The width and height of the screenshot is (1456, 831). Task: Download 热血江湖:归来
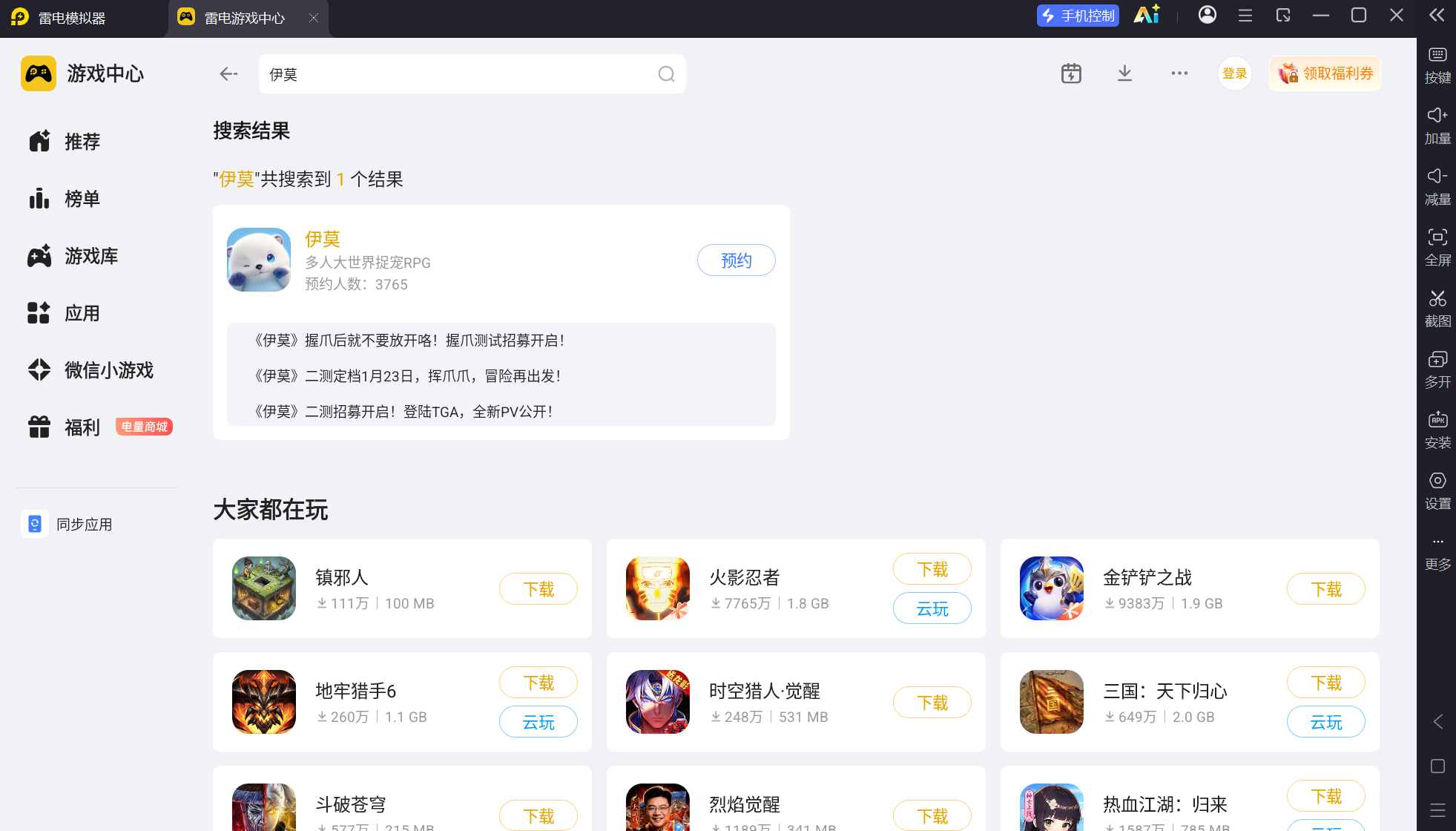1326,796
